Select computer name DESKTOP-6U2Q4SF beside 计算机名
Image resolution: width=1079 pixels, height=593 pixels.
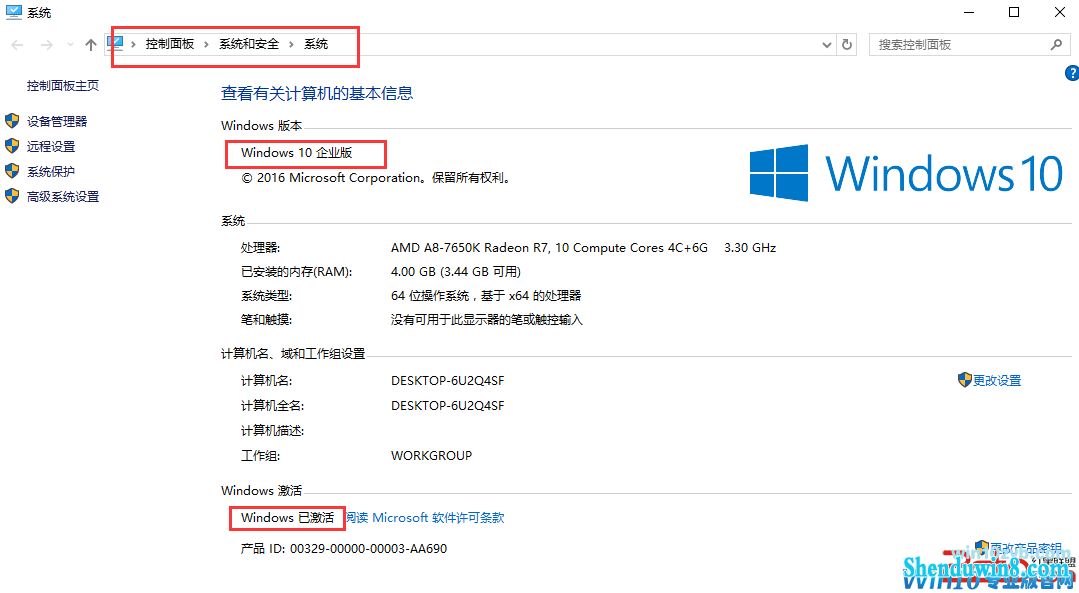tap(447, 380)
